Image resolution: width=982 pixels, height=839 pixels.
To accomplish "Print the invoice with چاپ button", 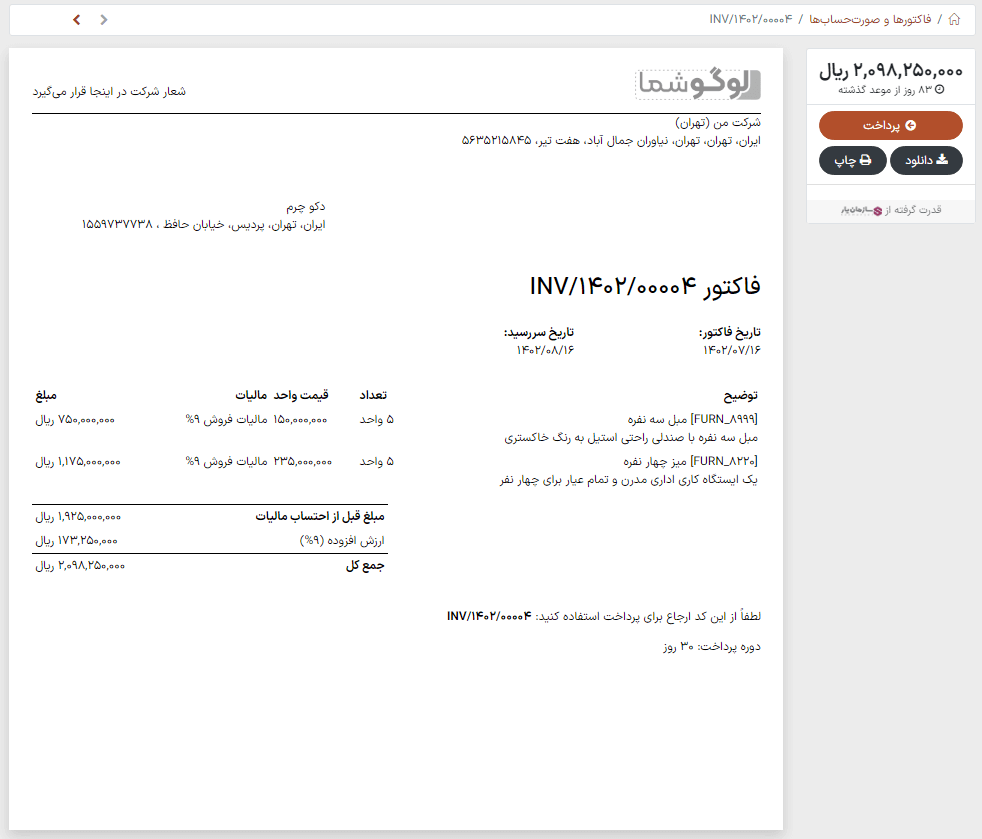I will [x=852, y=160].
